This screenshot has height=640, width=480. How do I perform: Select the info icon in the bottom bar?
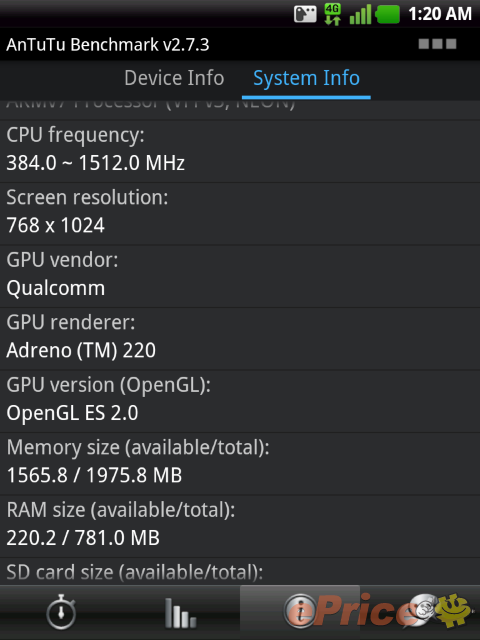point(300,611)
